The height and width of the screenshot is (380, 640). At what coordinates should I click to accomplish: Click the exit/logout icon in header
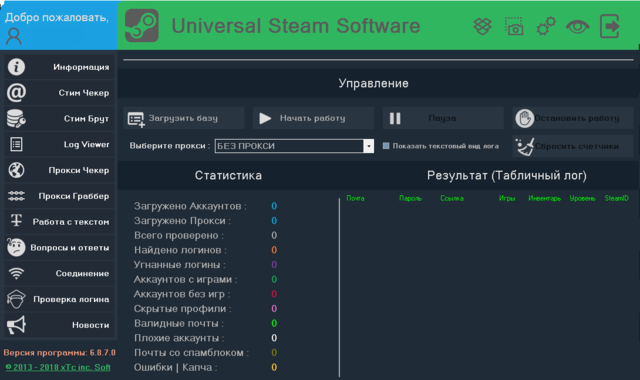(610, 26)
